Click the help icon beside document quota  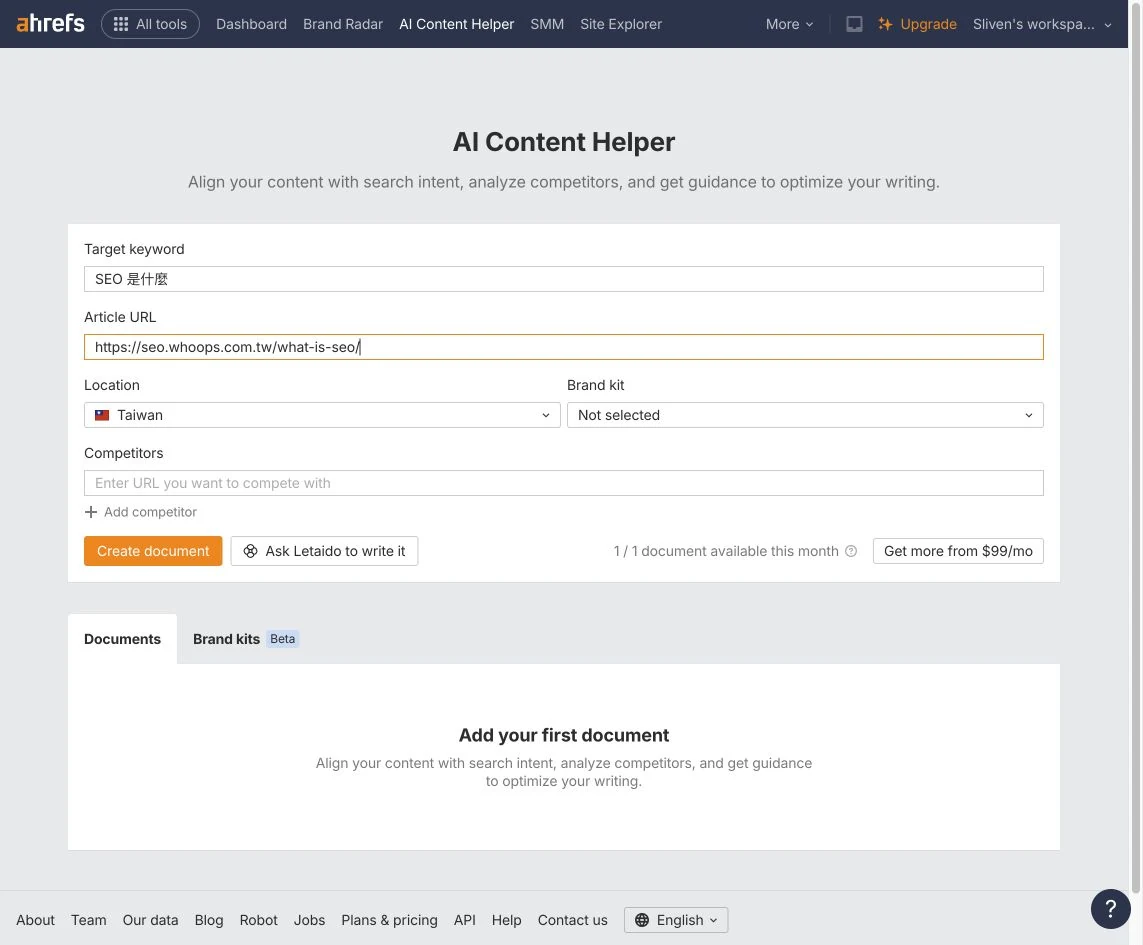[x=851, y=551]
